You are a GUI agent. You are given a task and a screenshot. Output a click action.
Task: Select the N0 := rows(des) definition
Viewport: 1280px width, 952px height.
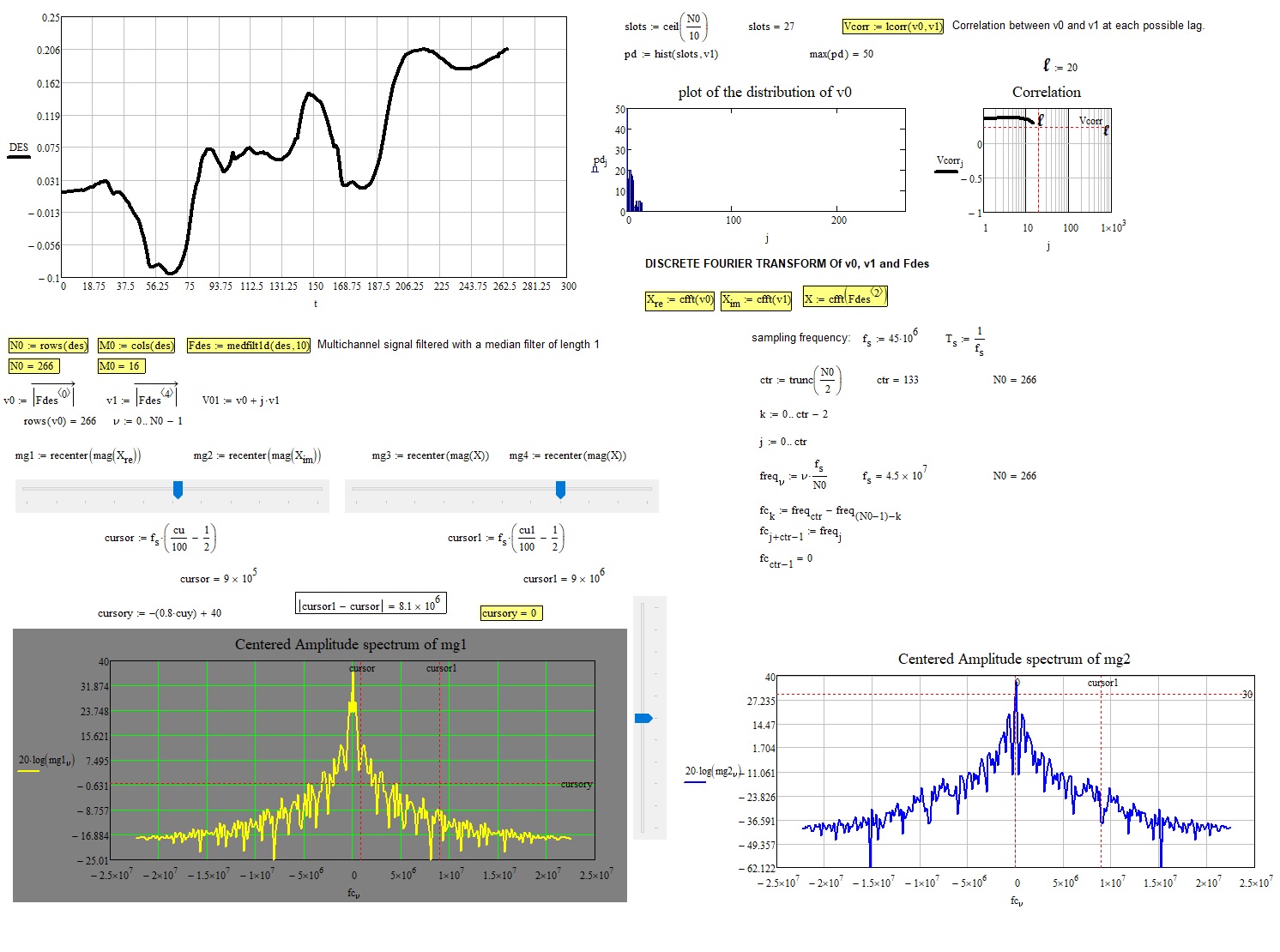47,345
